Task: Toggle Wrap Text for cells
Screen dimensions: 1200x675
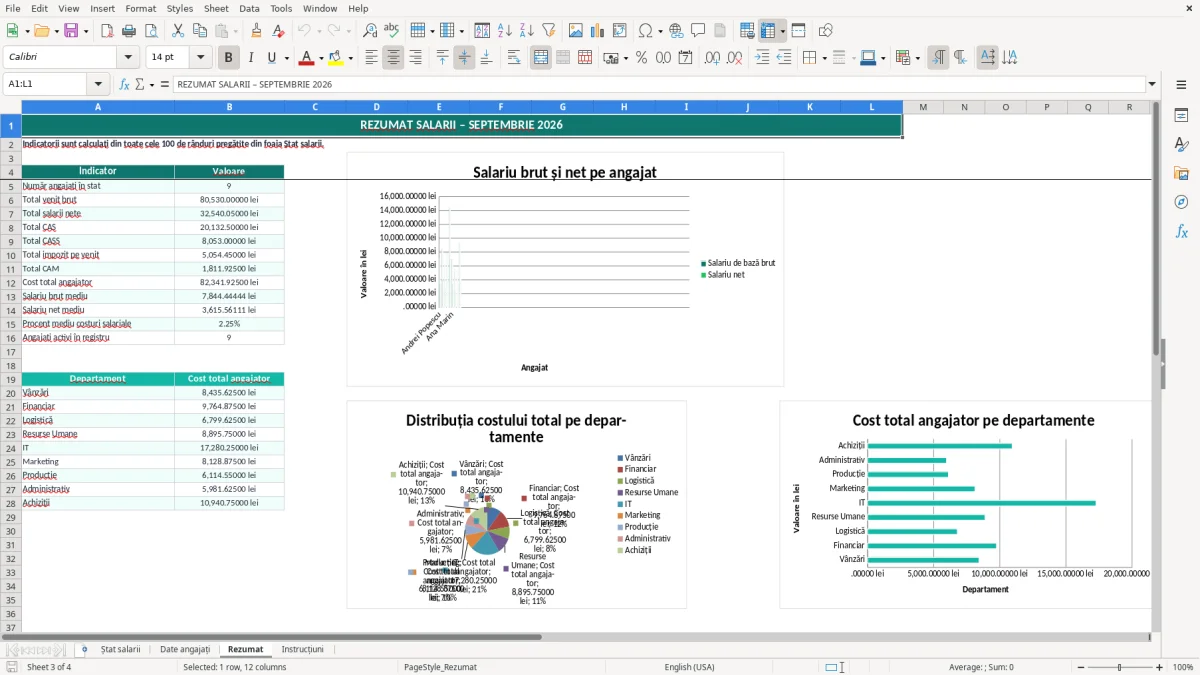Action: pyautogui.click(x=514, y=58)
